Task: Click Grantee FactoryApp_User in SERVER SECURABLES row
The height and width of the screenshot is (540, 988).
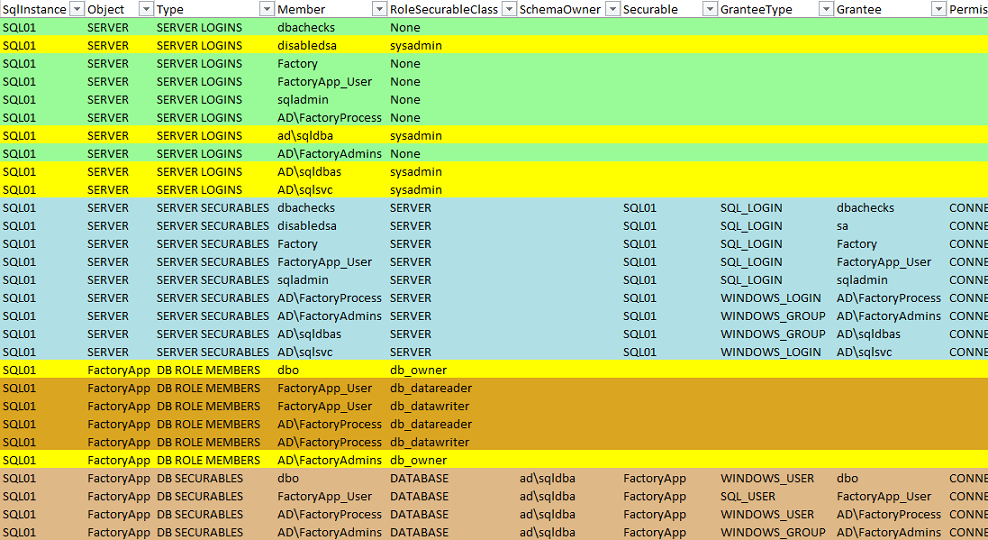Action: click(884, 262)
